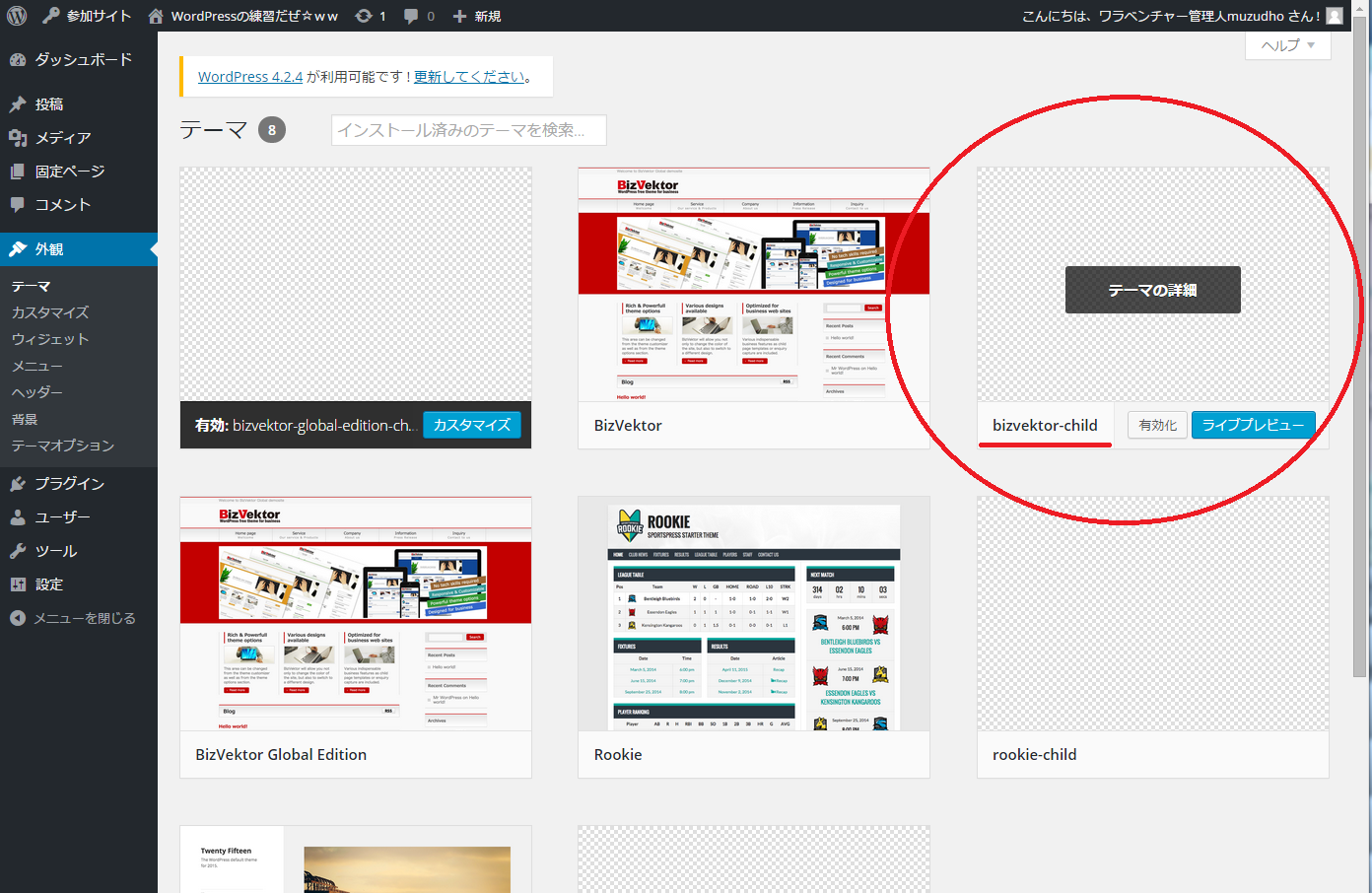The height and width of the screenshot is (893, 1372).
Task: Click テーマの詳細 overlay on bizvektor-child
Action: (1153, 290)
